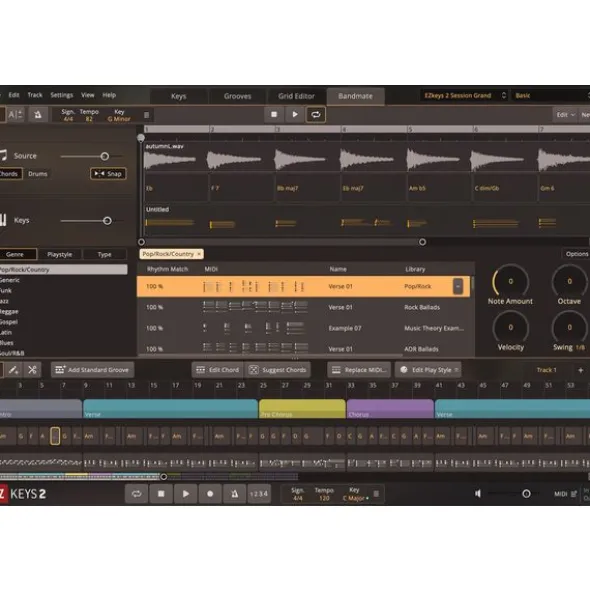Select the Gospel genre
Image resolution: width=590 pixels, height=591 pixels.
tap(9, 322)
